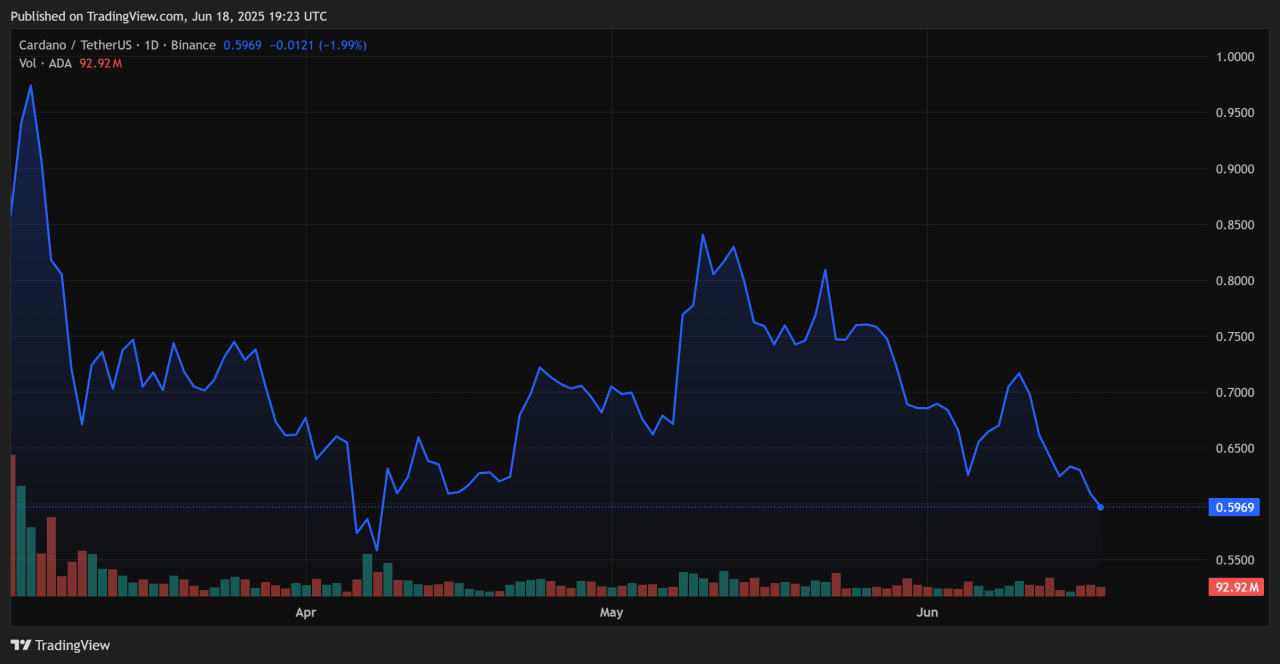Click the blue 0.5969 price tag on axis
Viewport: 1280px width, 664px height.
[x=1234, y=507]
